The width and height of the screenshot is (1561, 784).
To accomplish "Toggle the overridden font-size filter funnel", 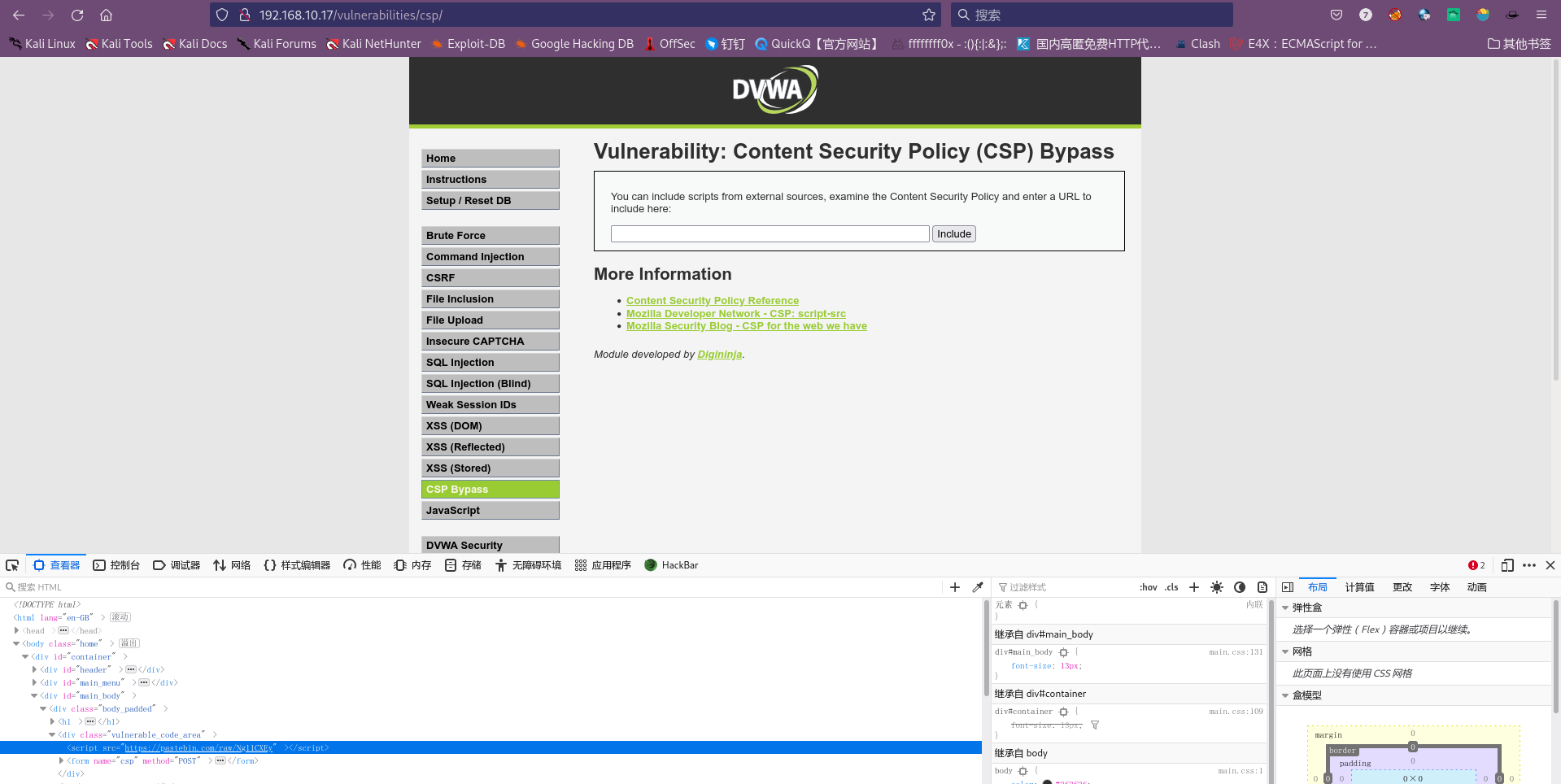I will tap(1094, 725).
